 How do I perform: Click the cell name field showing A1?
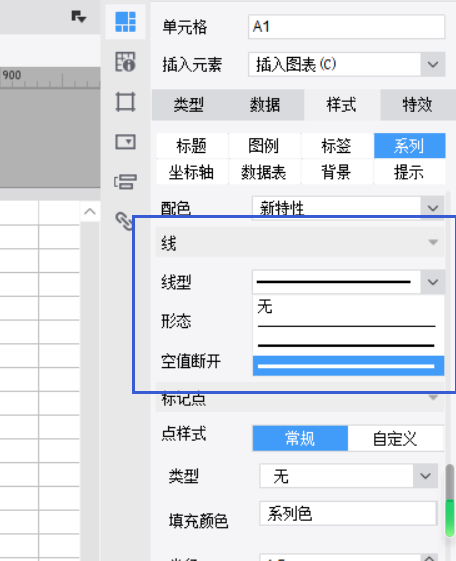click(347, 27)
